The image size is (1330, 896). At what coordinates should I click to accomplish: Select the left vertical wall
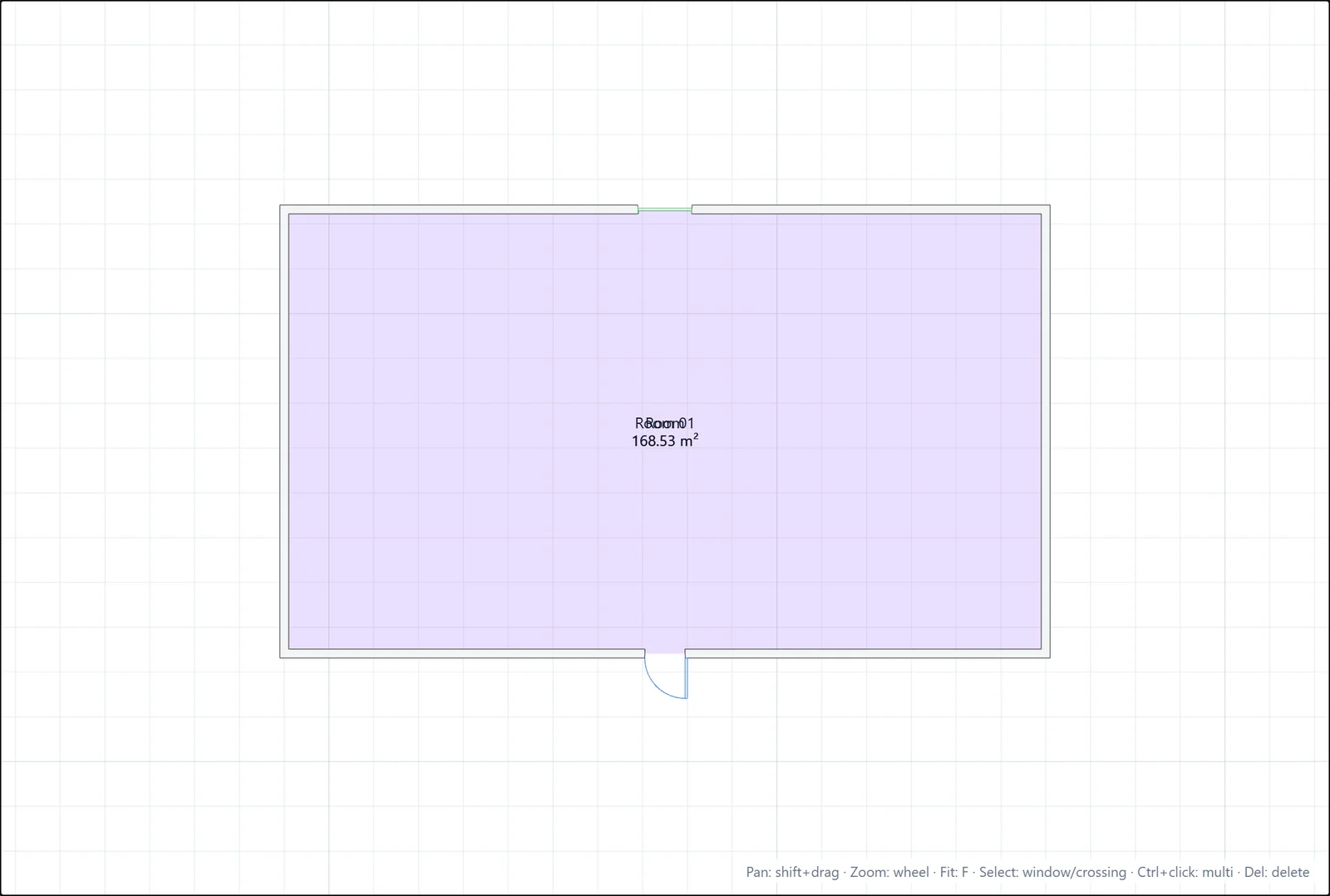pyautogui.click(x=284, y=431)
